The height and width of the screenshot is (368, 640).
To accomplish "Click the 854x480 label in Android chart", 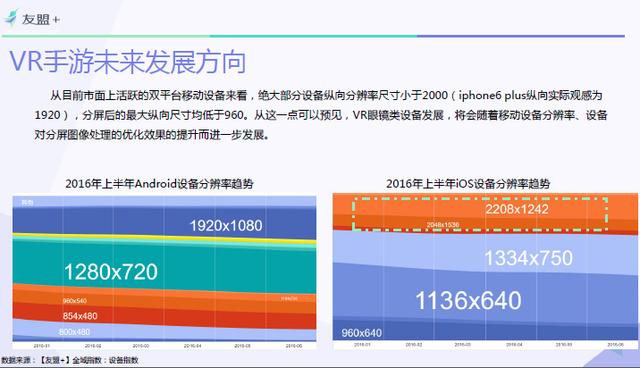I will (80, 316).
